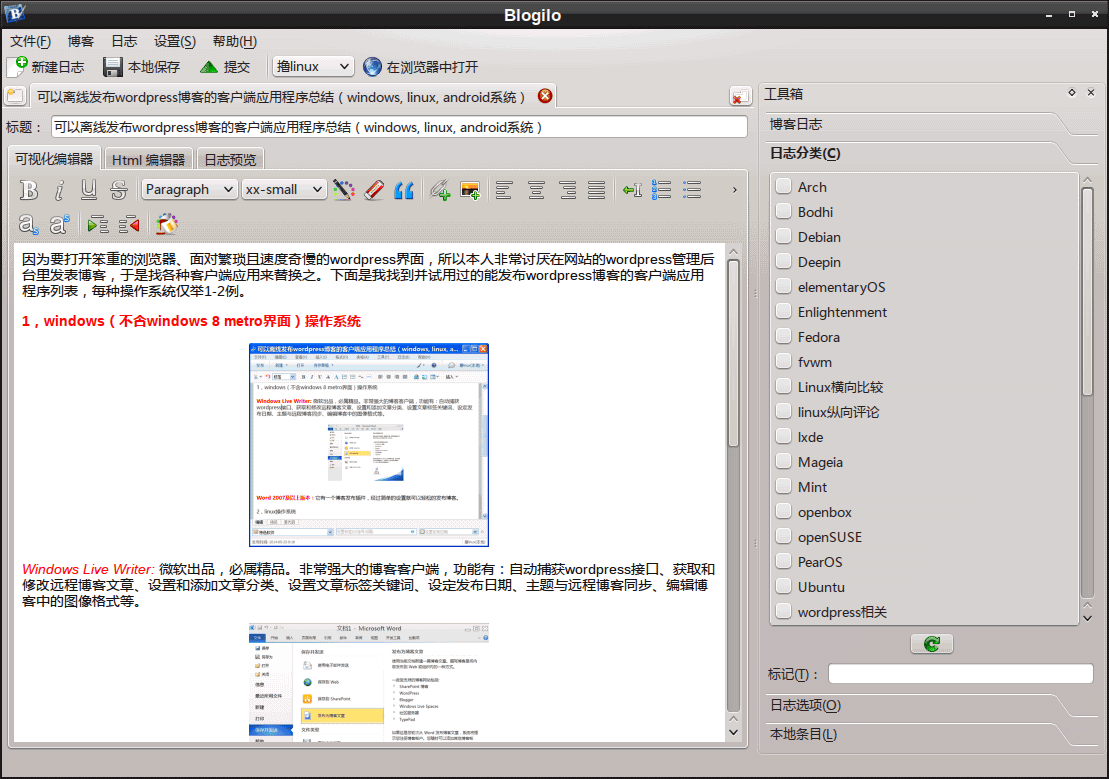Check the Deepin category
This screenshot has height=779, width=1109.
(x=783, y=261)
